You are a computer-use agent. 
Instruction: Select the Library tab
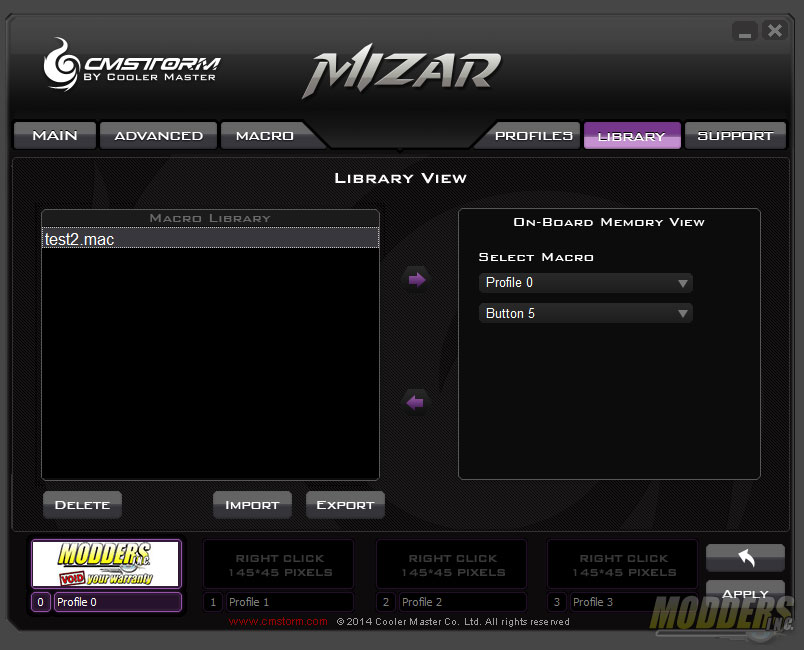pos(632,136)
